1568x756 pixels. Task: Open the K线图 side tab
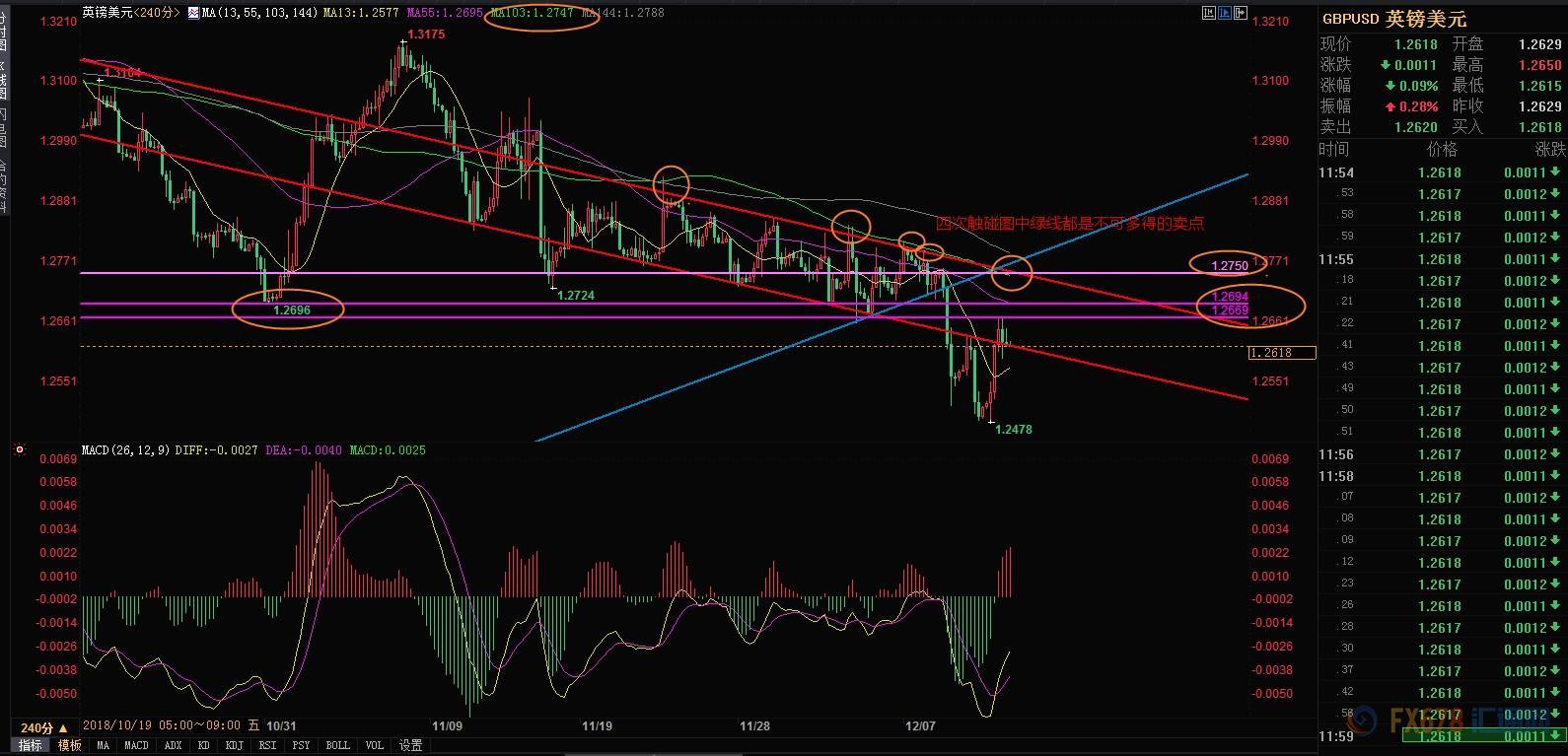tap(4, 81)
